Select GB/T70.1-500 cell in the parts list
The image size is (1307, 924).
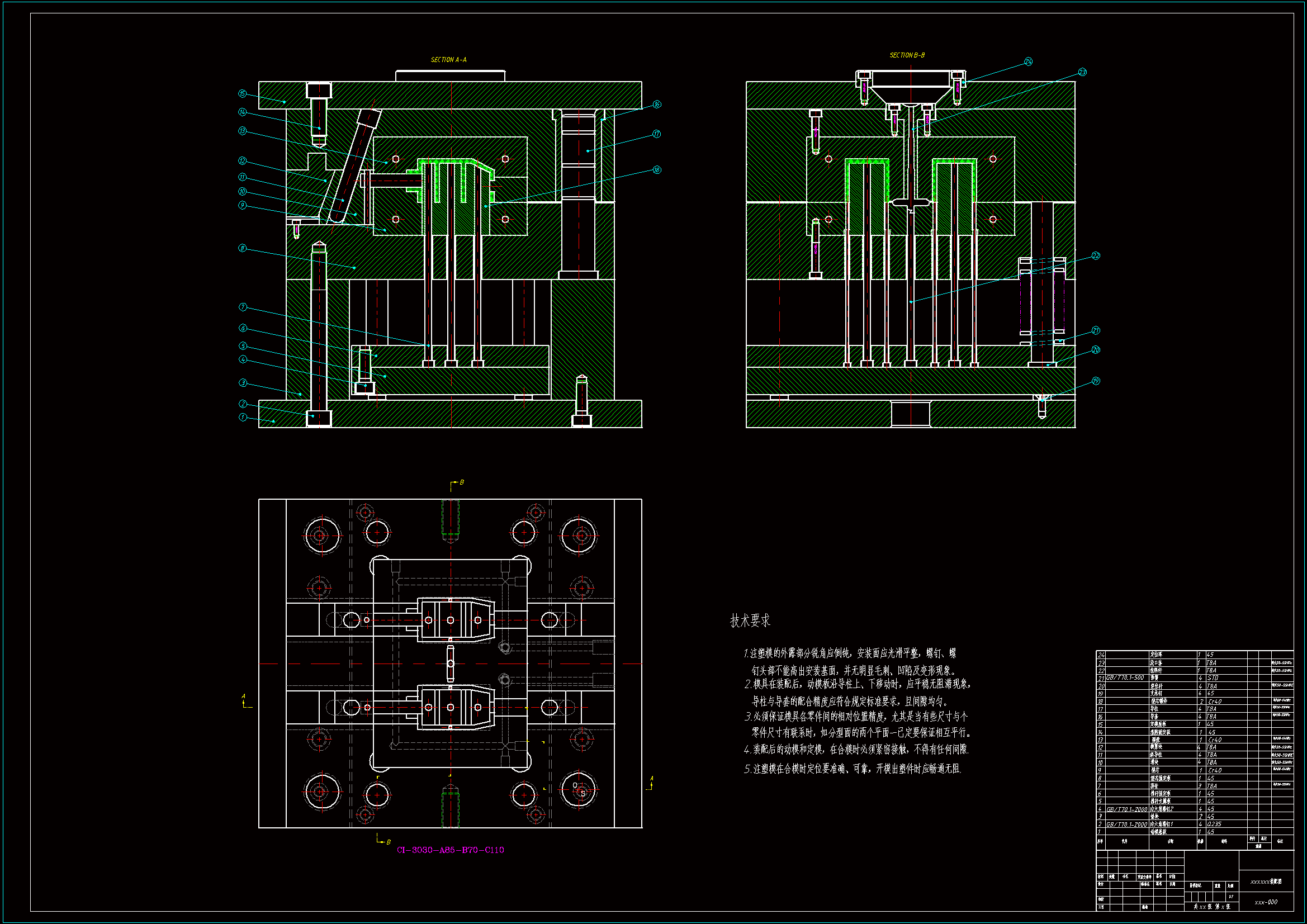(1125, 678)
